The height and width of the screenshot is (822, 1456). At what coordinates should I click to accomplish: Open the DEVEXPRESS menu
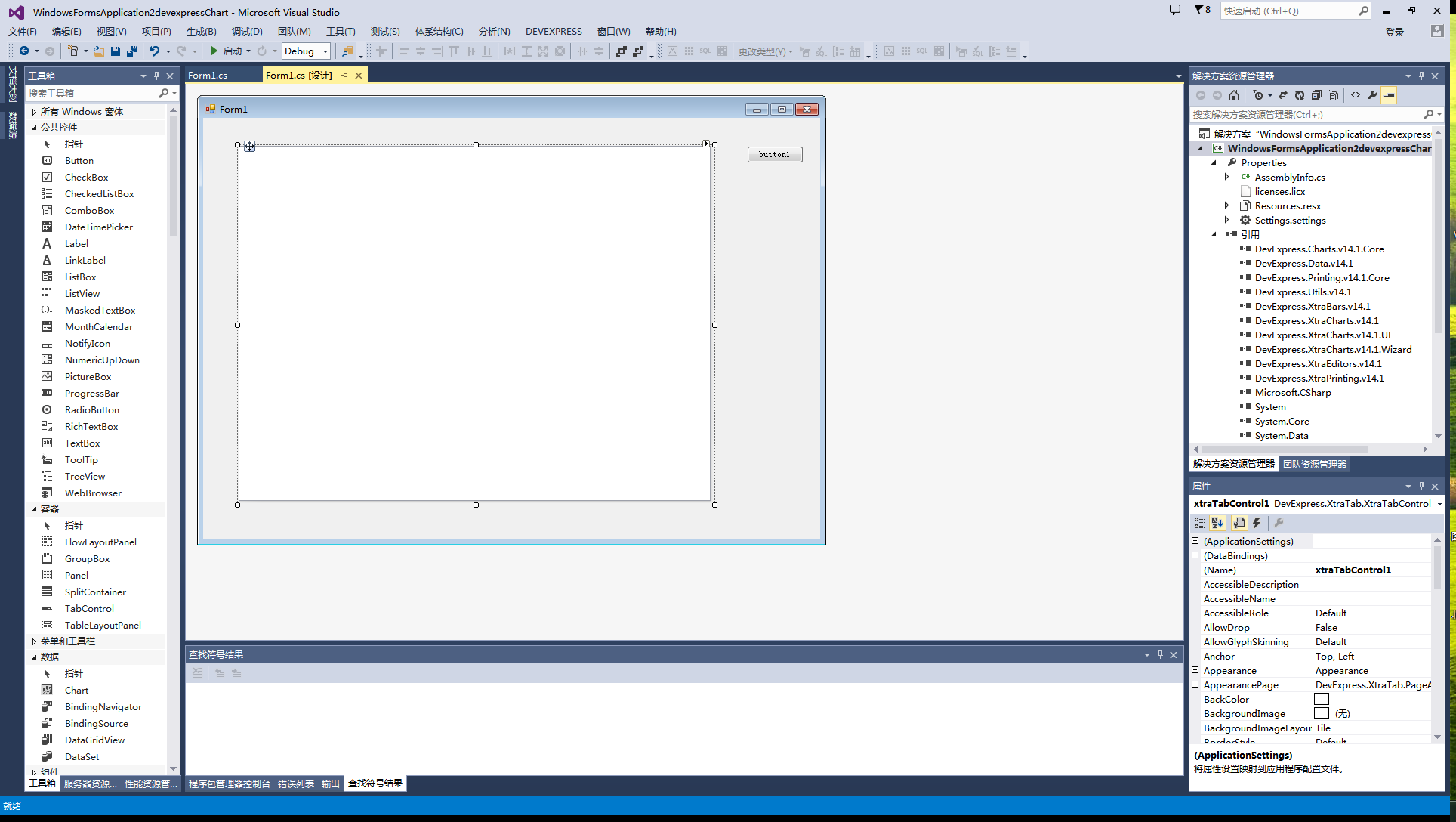(x=554, y=32)
